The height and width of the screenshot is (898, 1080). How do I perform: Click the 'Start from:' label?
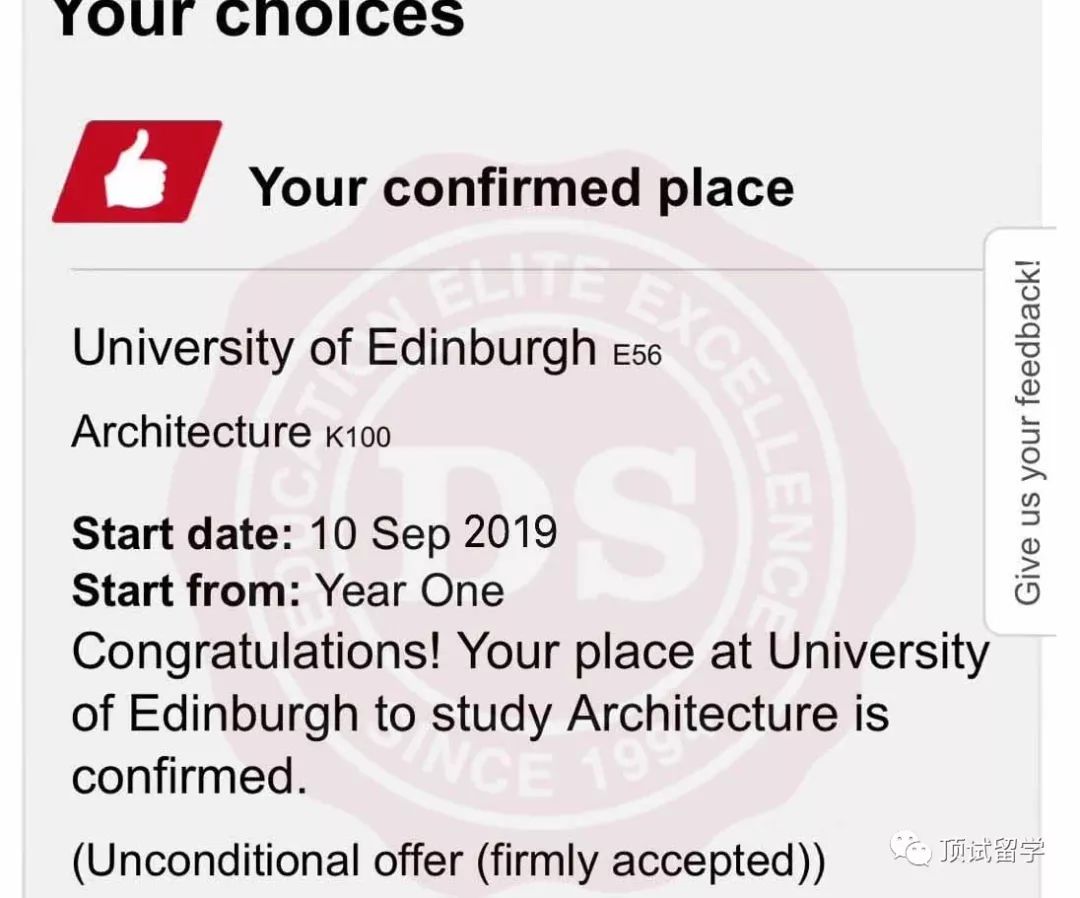pyautogui.click(x=186, y=591)
